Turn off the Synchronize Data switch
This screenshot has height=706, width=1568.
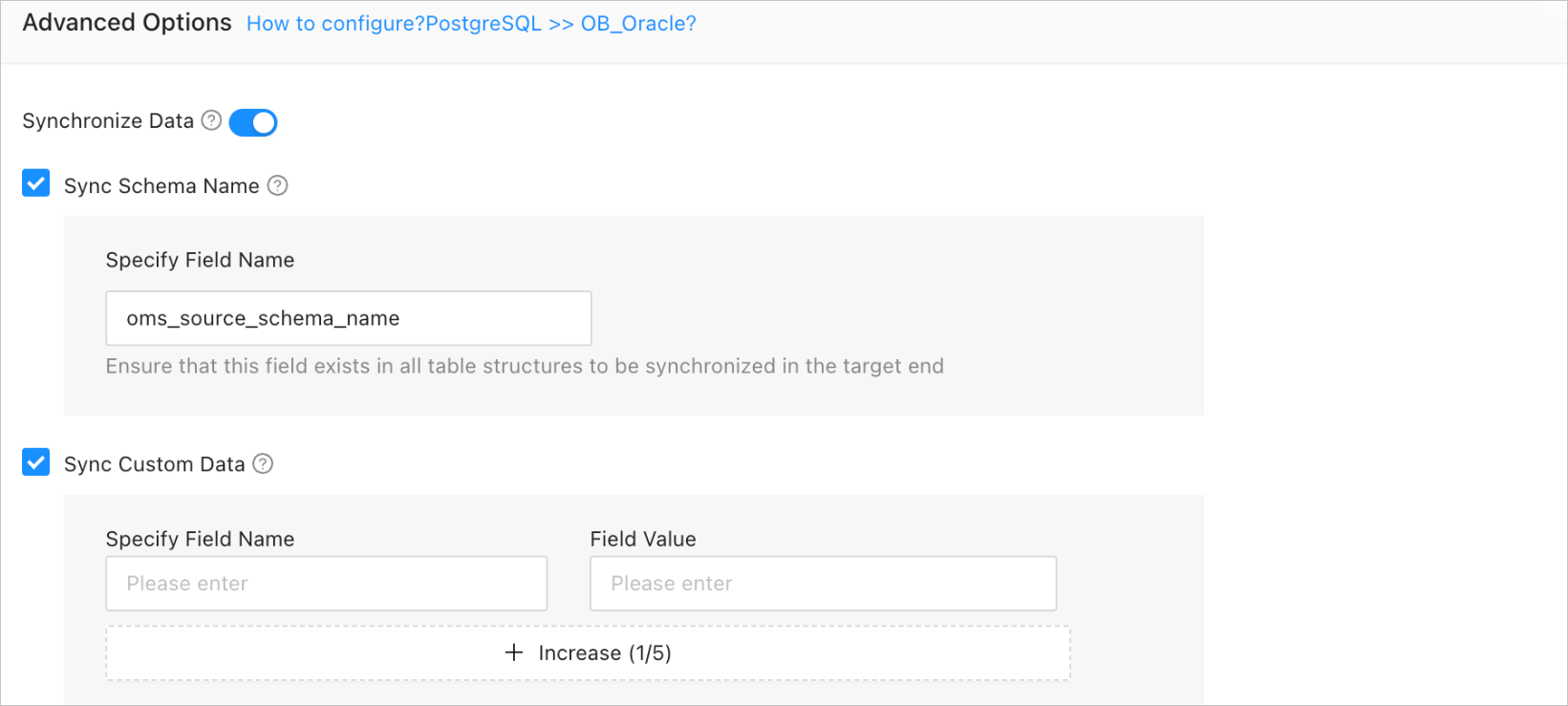tap(253, 122)
